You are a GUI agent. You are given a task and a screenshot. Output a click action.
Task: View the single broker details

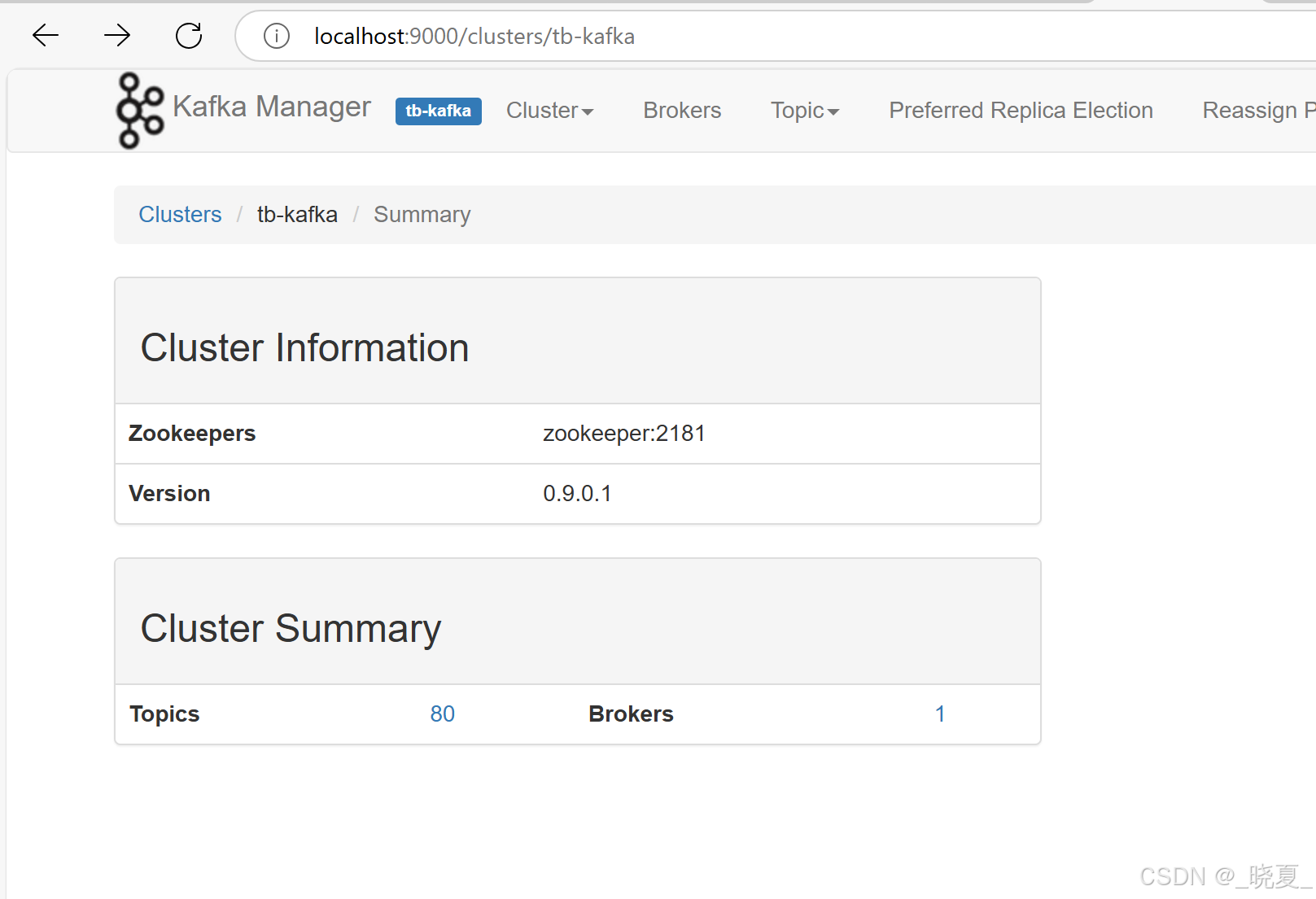pyautogui.click(x=940, y=714)
